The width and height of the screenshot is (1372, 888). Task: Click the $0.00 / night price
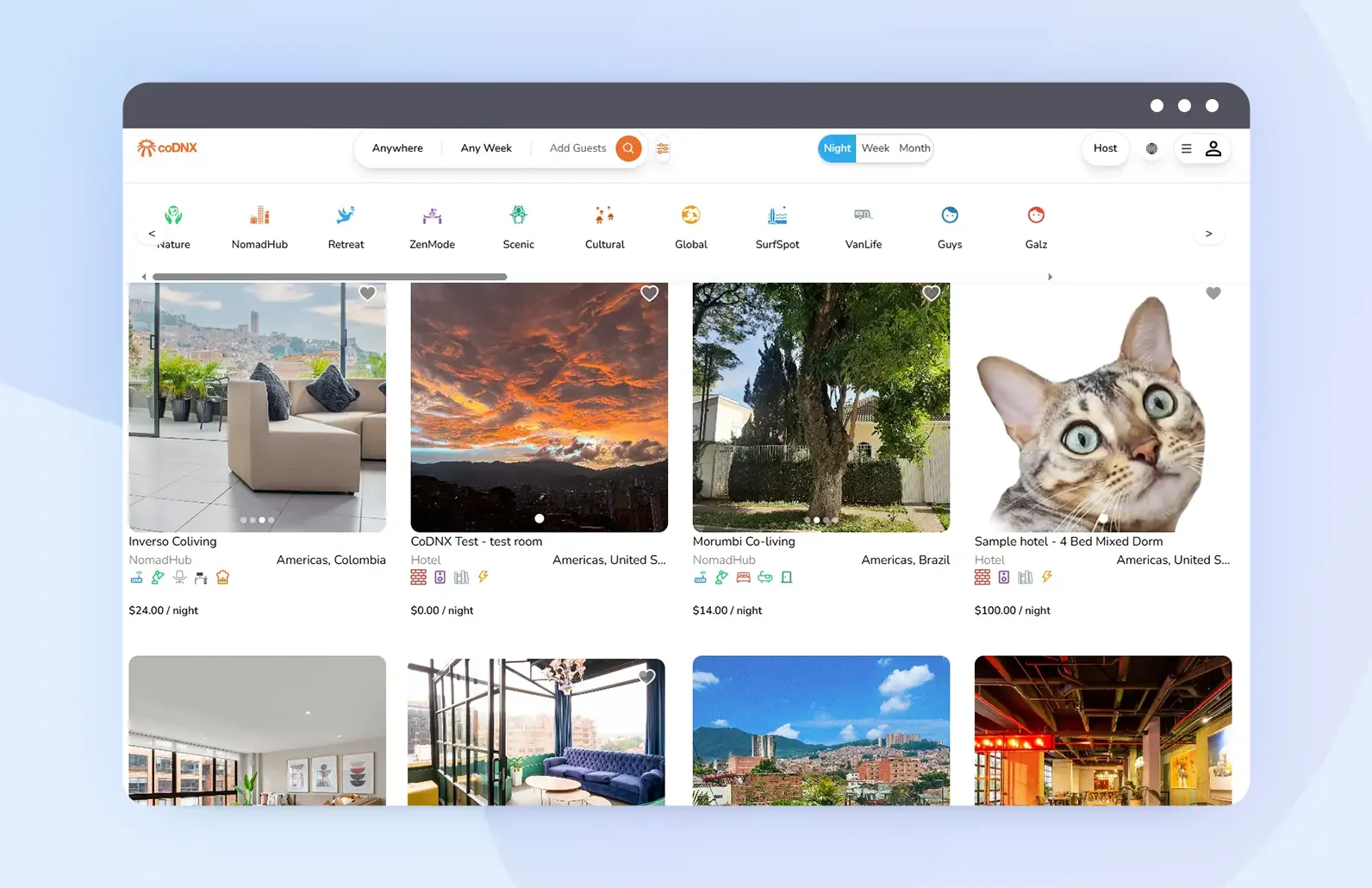point(442,610)
